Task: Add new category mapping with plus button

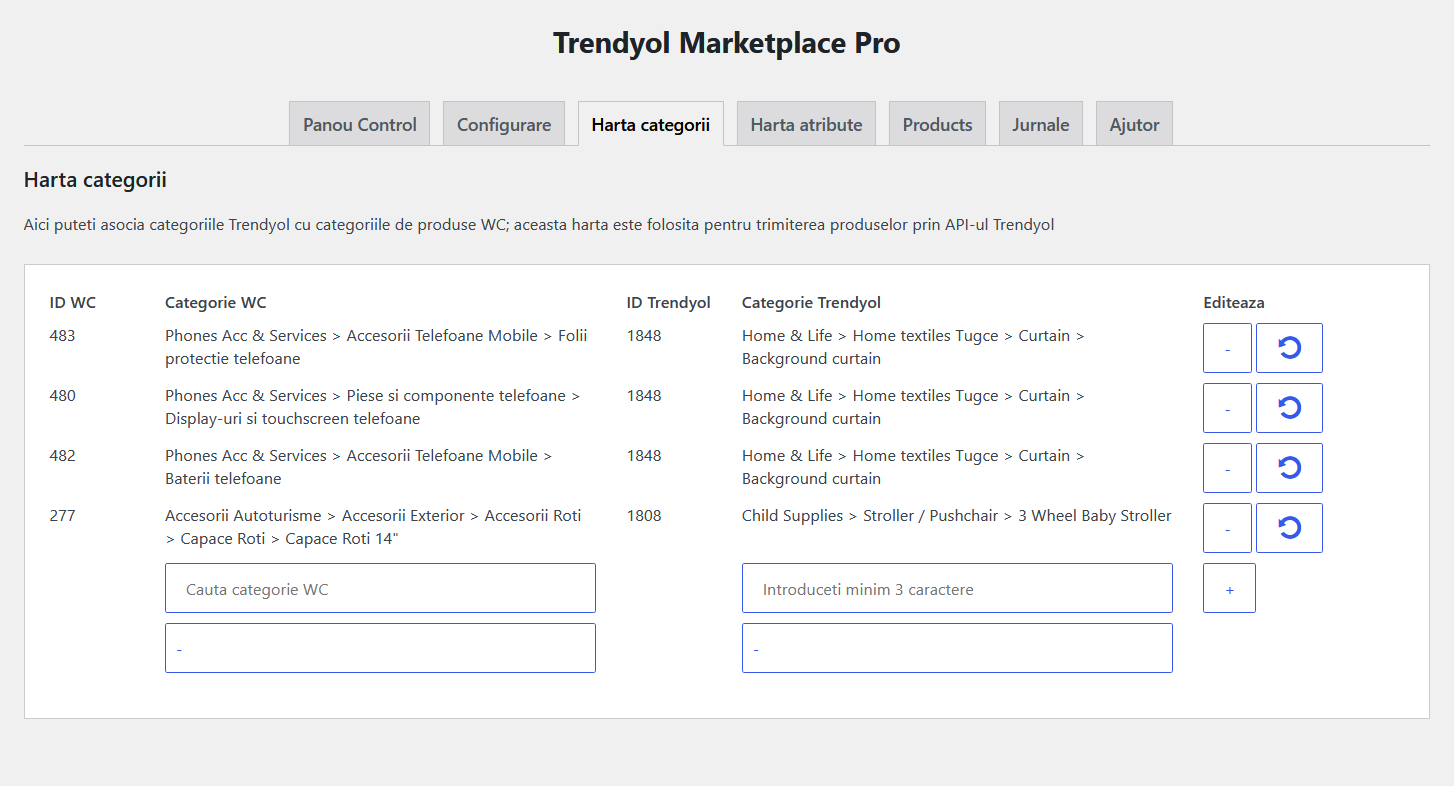Action: 1229,588
